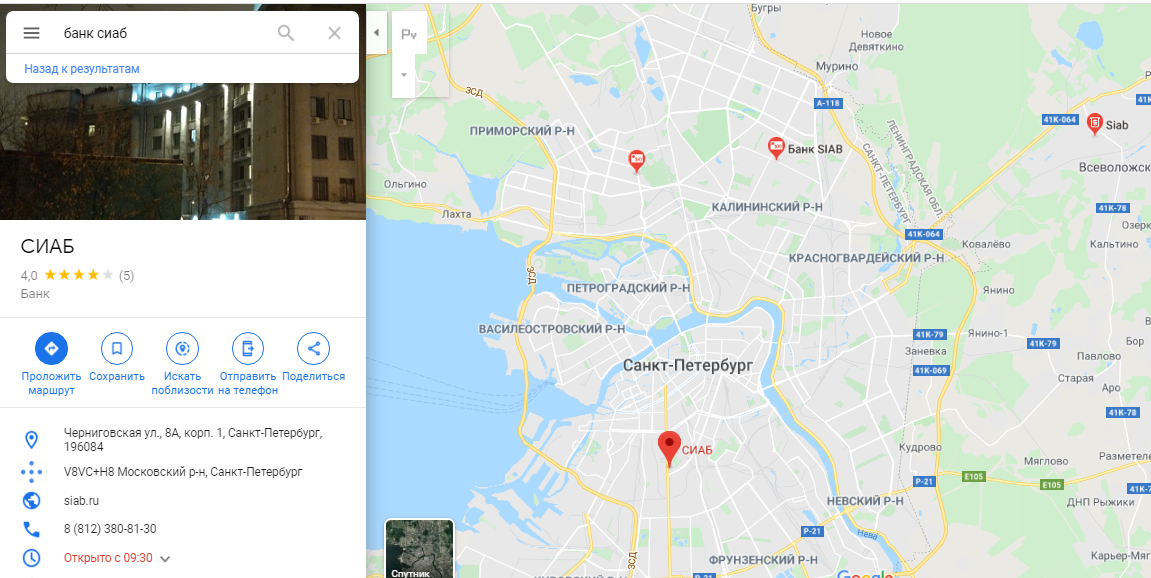Screen dimensions: 1151x578
Task: Select the Siab marker near Всеволожск
Action: [1094, 123]
